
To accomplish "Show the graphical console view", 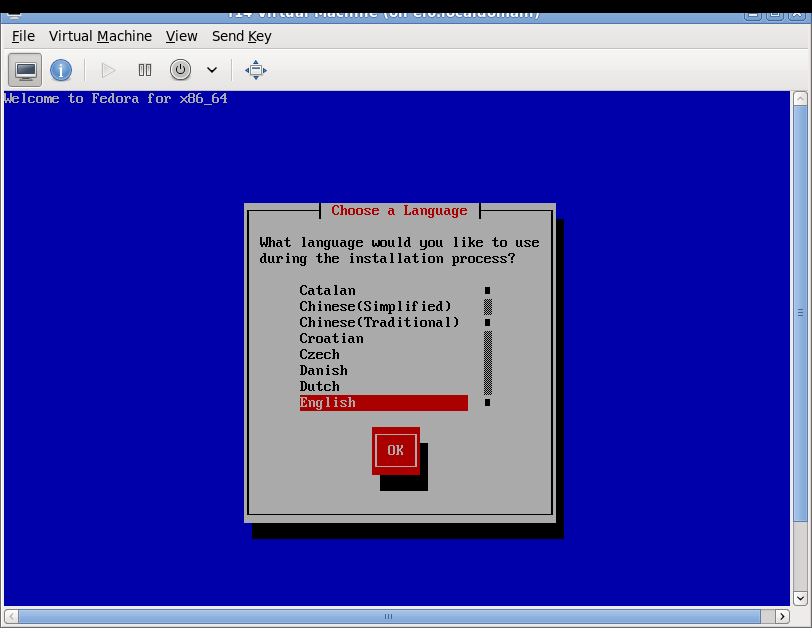I will click(25, 70).
